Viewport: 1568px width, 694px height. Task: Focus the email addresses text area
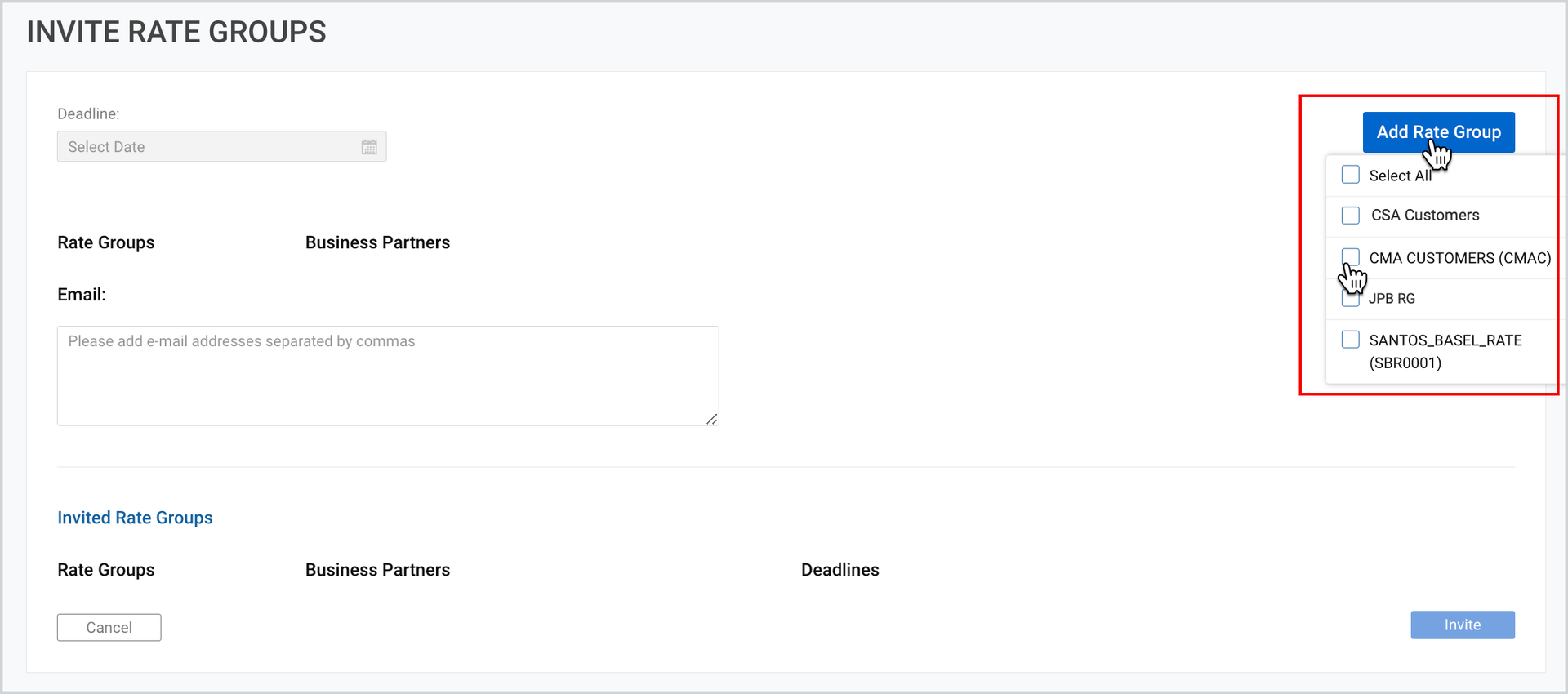click(388, 376)
